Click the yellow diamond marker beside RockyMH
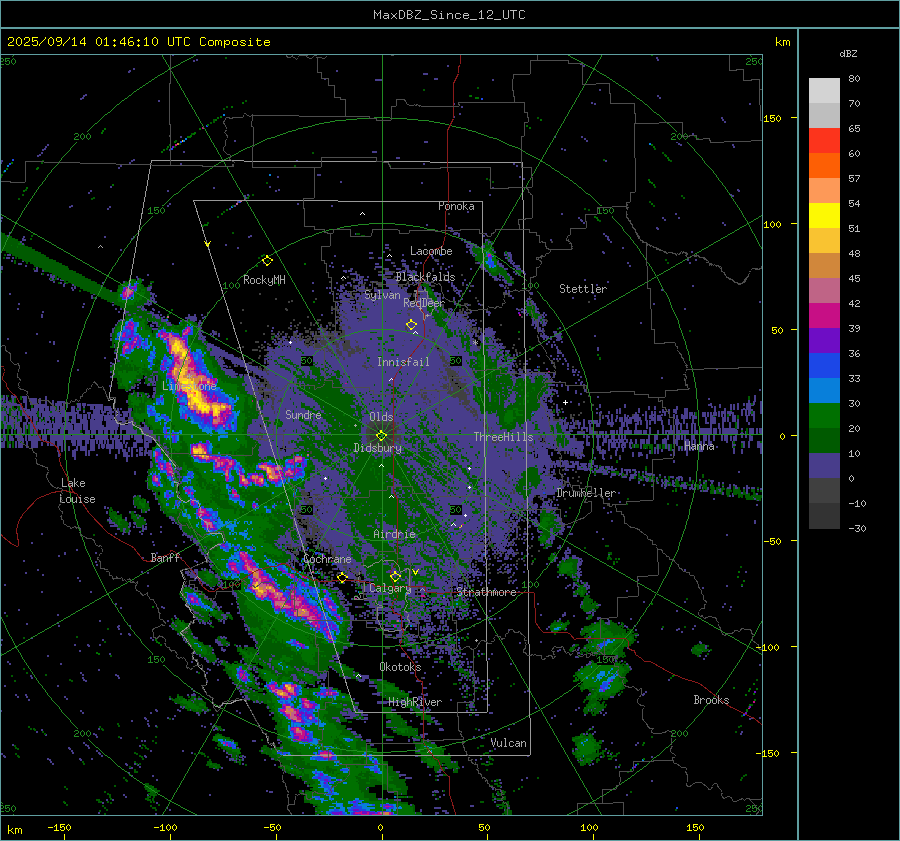This screenshot has width=900, height=841. 267,261
